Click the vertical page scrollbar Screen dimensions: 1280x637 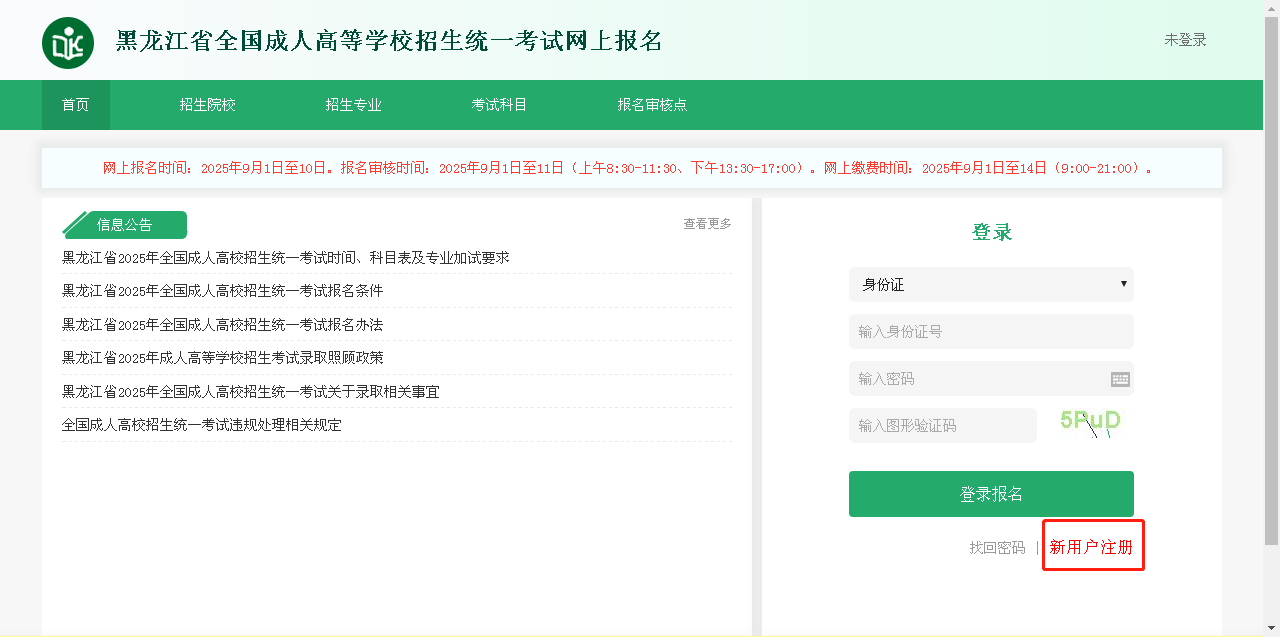[x=1271, y=280]
